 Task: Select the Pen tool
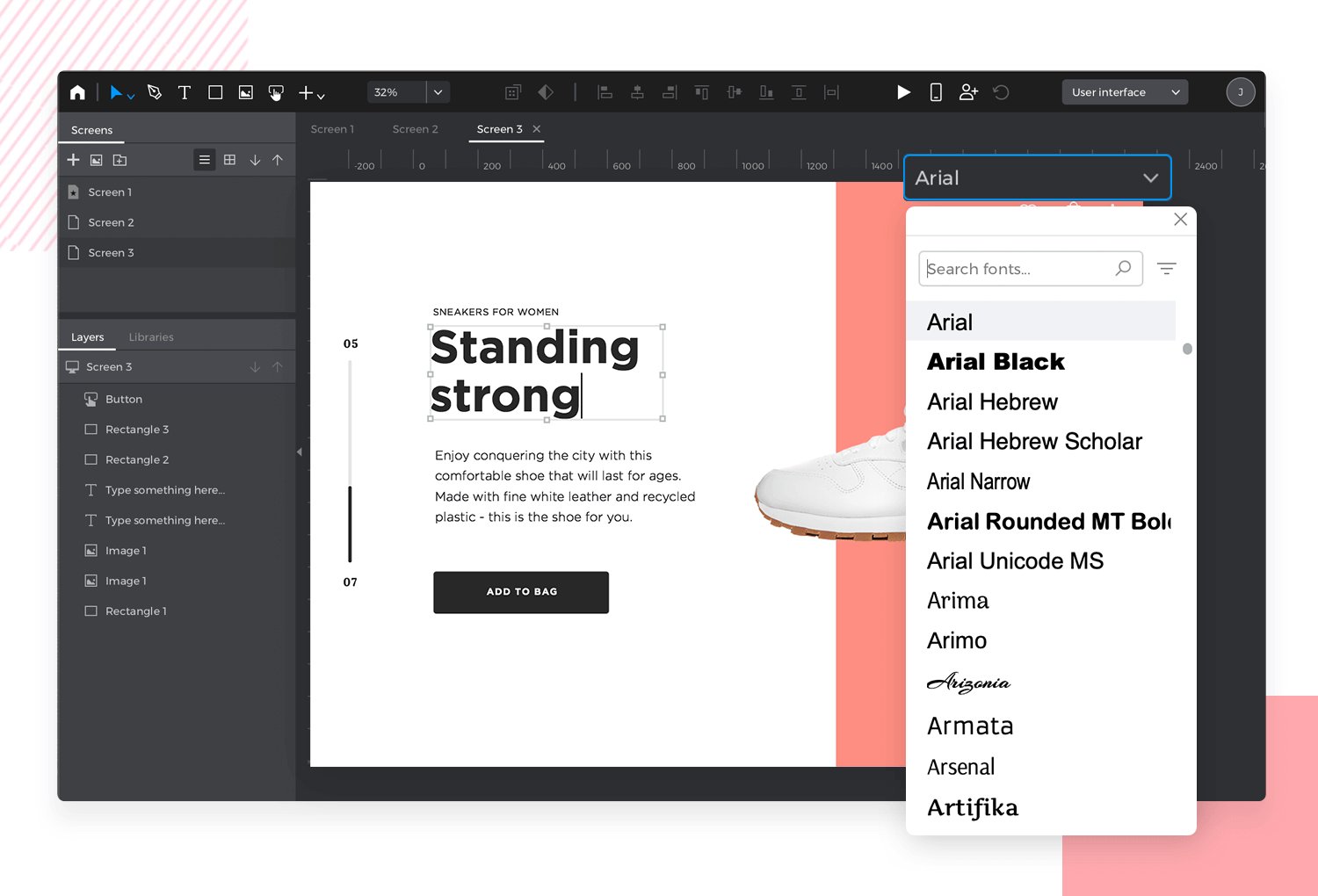coord(155,92)
